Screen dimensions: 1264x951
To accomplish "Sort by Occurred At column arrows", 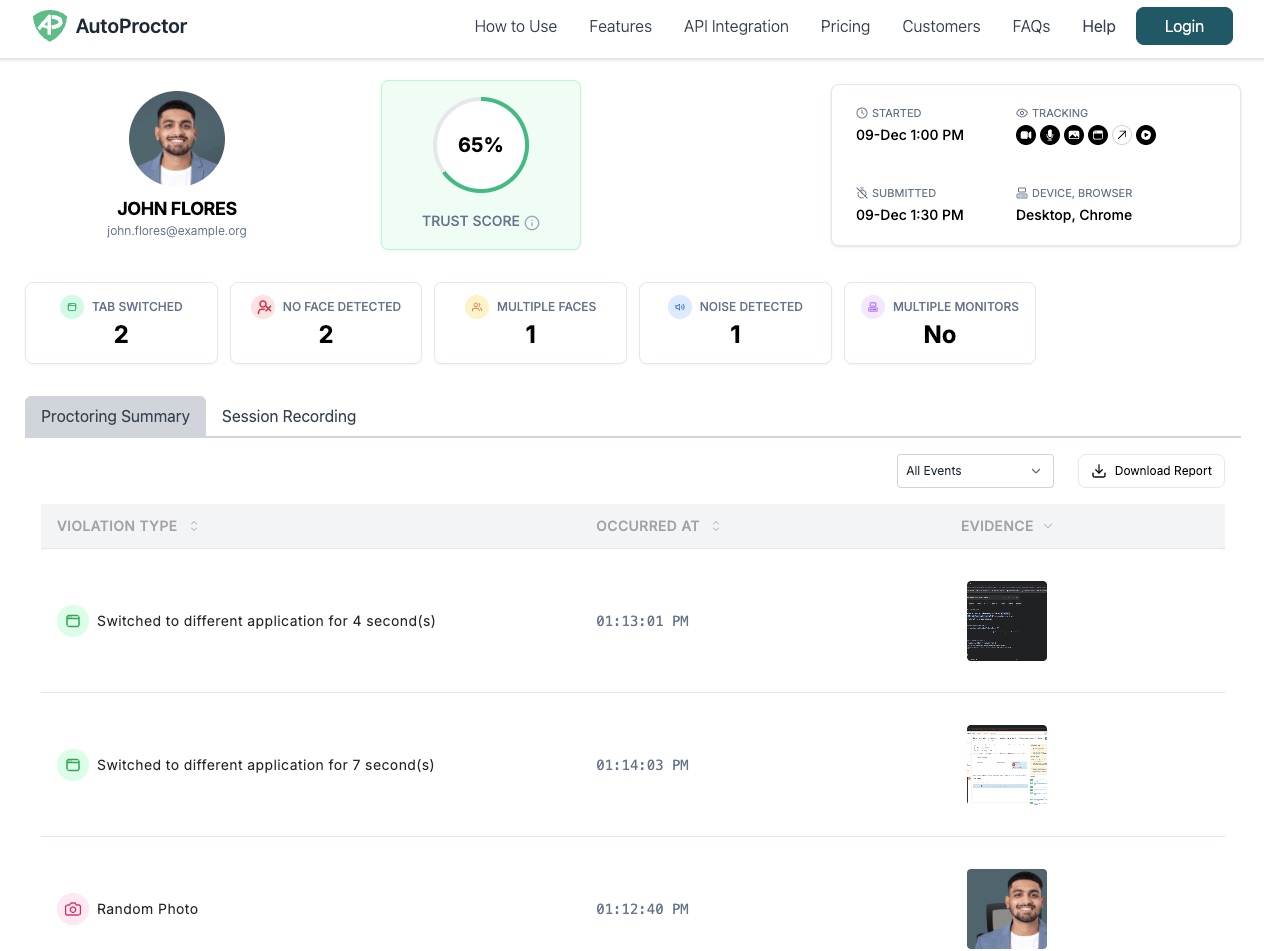I will (716, 526).
